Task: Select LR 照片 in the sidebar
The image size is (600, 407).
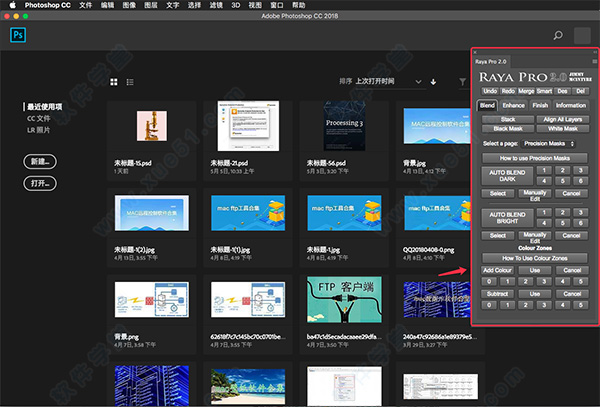Action: tap(38, 130)
